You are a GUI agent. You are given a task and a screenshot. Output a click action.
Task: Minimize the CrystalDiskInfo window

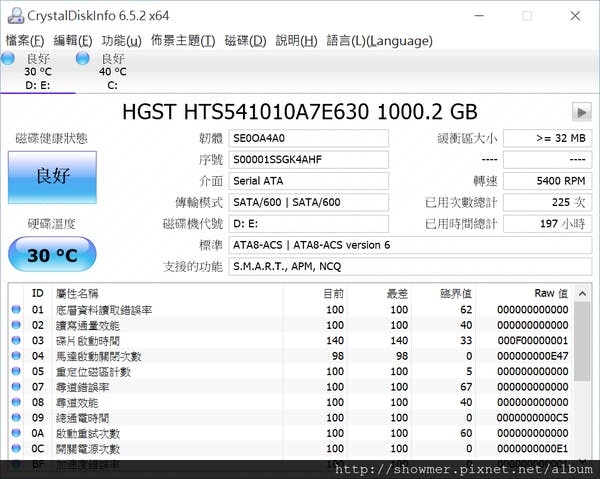tap(479, 16)
